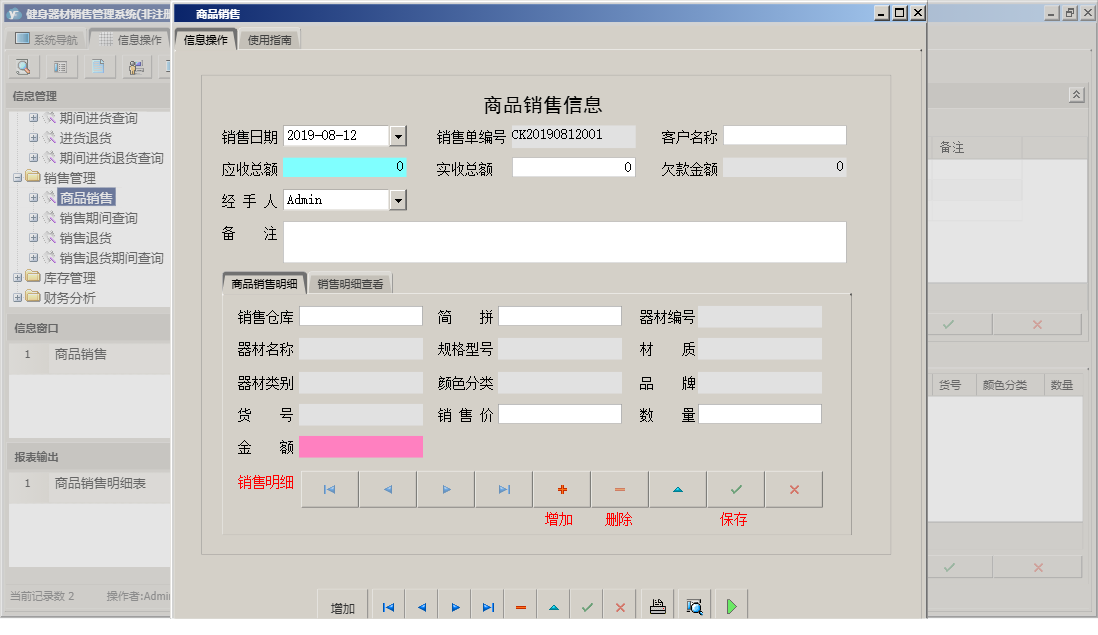Screen dimensions: 1098x635
Task: Select 销售退货 in the left navigation tree
Action: click(x=84, y=238)
